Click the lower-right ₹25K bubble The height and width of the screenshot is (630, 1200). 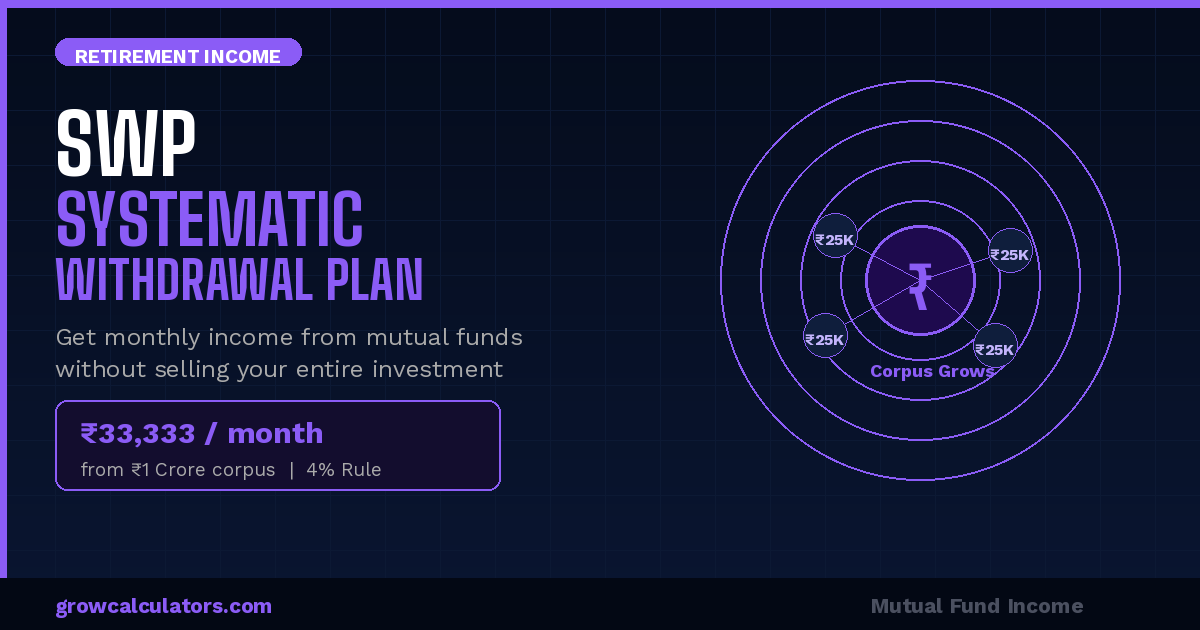click(x=995, y=347)
